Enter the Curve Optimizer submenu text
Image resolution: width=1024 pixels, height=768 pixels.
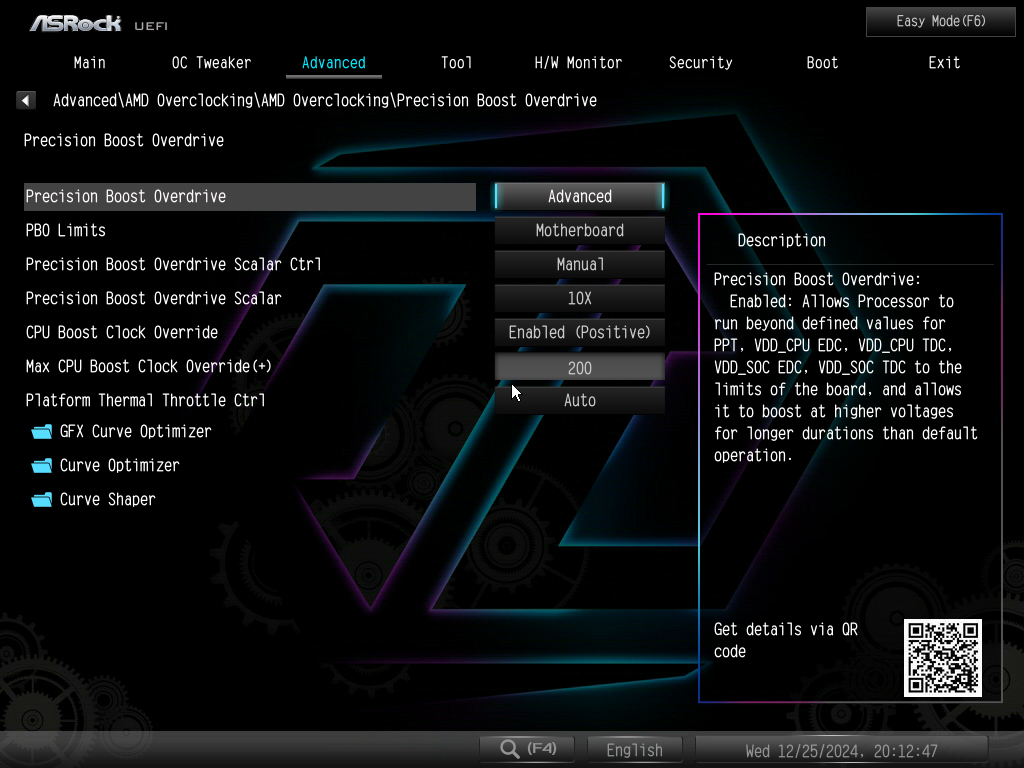(x=120, y=466)
